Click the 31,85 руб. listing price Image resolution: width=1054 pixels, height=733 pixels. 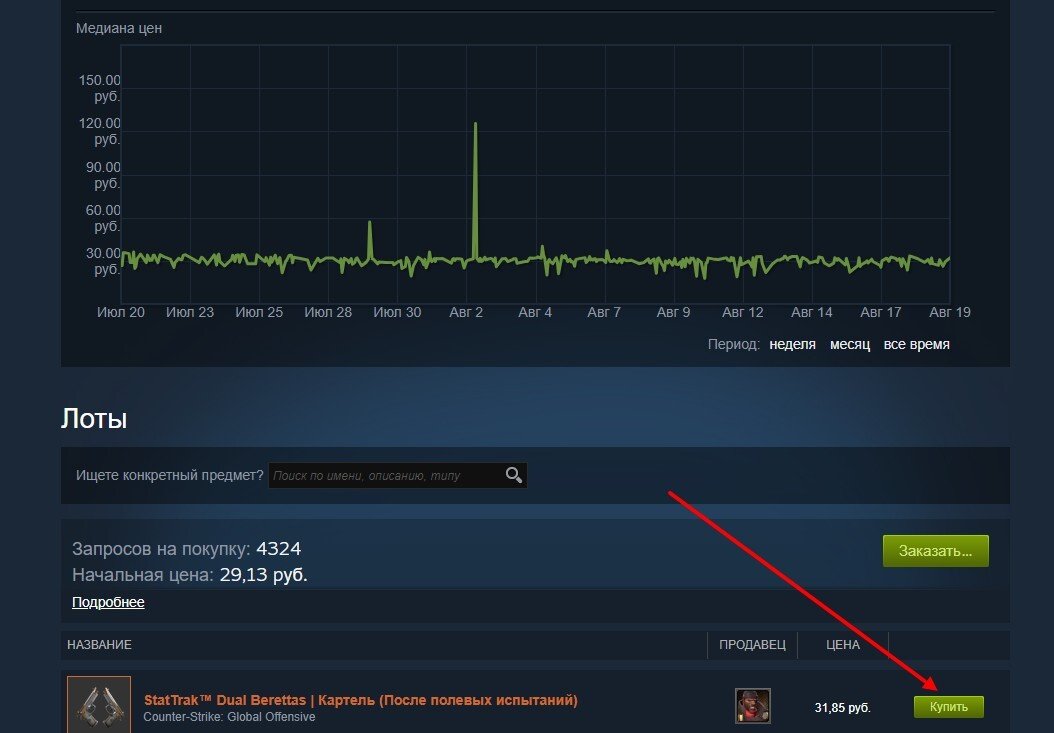click(x=842, y=707)
